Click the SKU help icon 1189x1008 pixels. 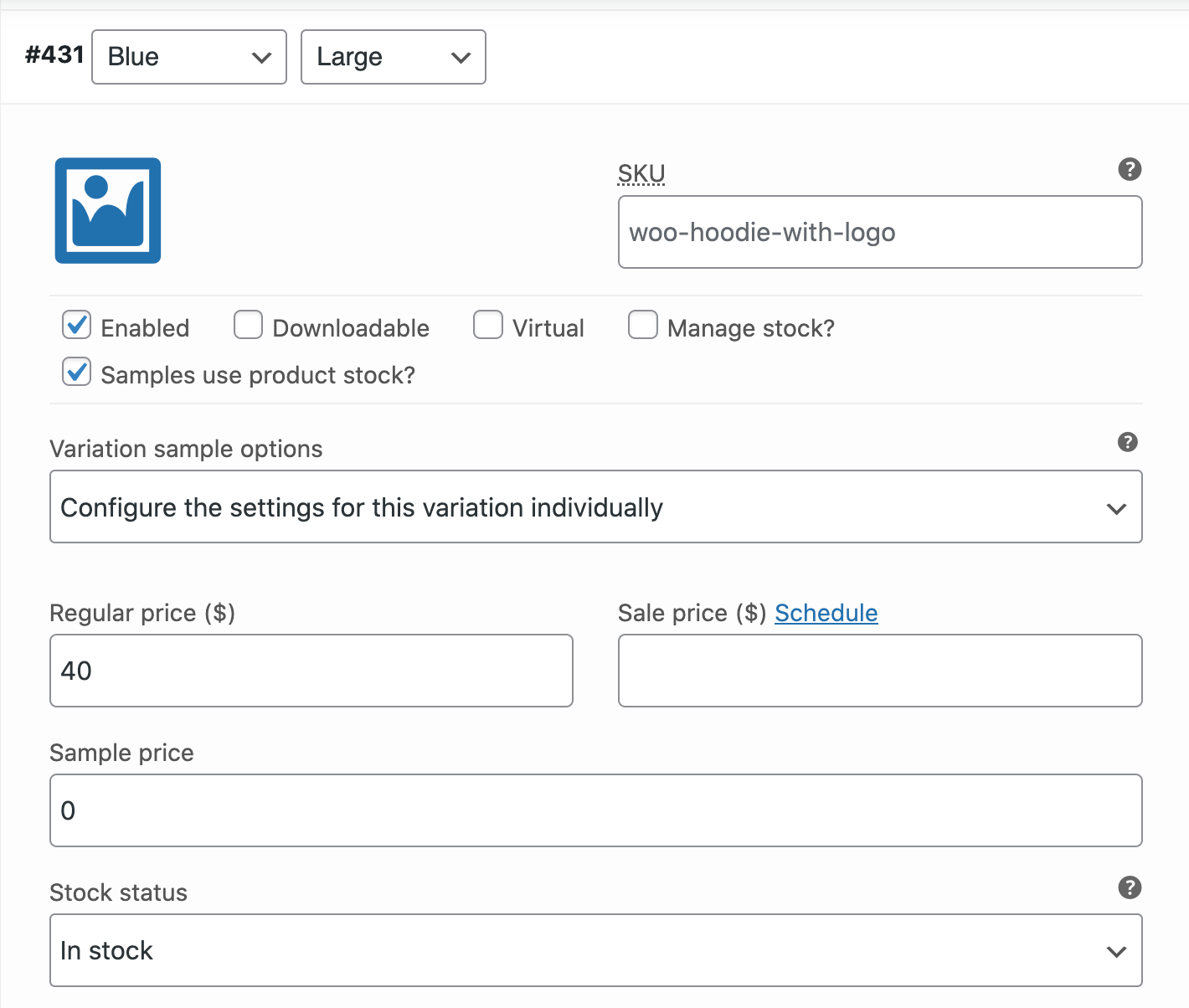point(1129,169)
